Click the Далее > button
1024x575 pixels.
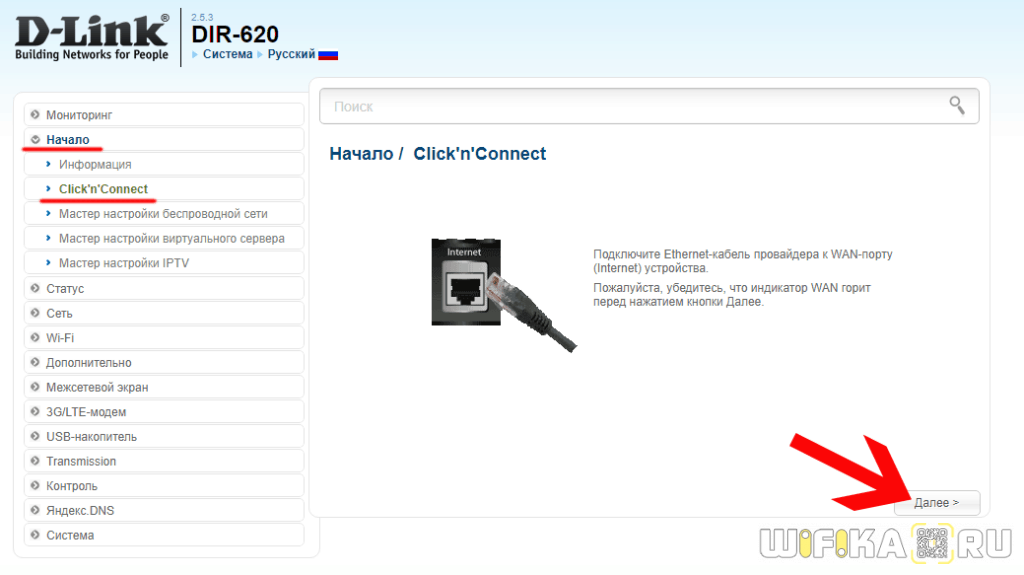[x=937, y=502]
